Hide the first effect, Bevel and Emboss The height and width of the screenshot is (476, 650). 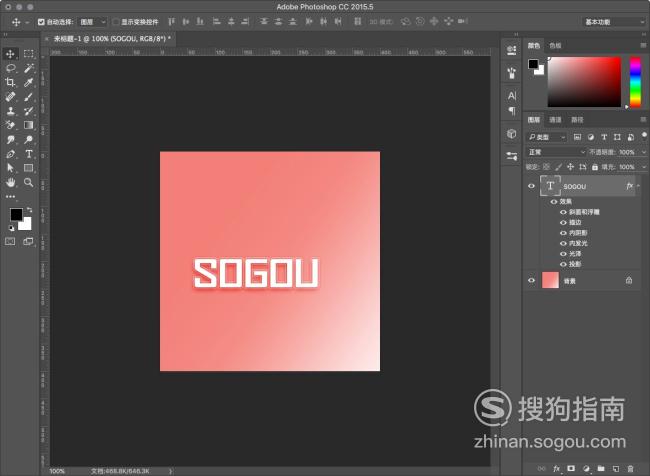(563, 212)
